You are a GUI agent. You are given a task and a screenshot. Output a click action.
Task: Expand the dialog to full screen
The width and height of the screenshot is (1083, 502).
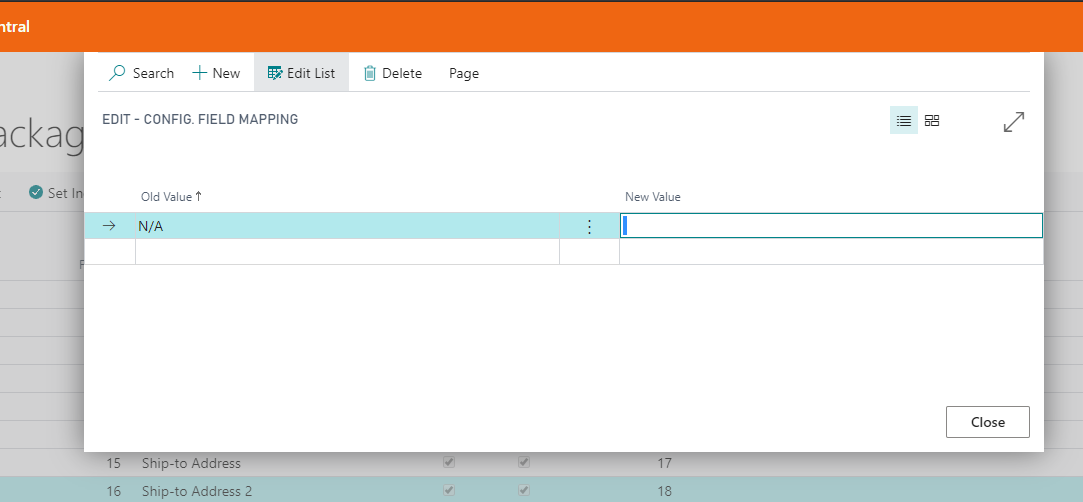(x=1013, y=122)
